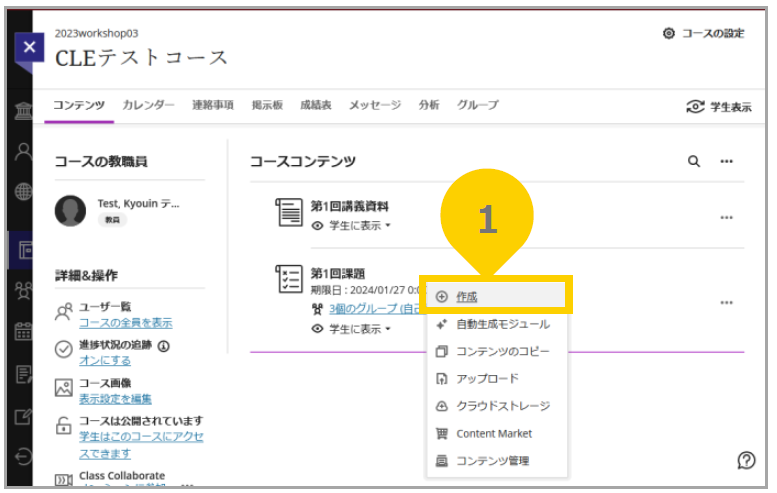The height and width of the screenshot is (493, 777).
Task: Open コースコンテンツ header more options menu
Action: pos(726,161)
